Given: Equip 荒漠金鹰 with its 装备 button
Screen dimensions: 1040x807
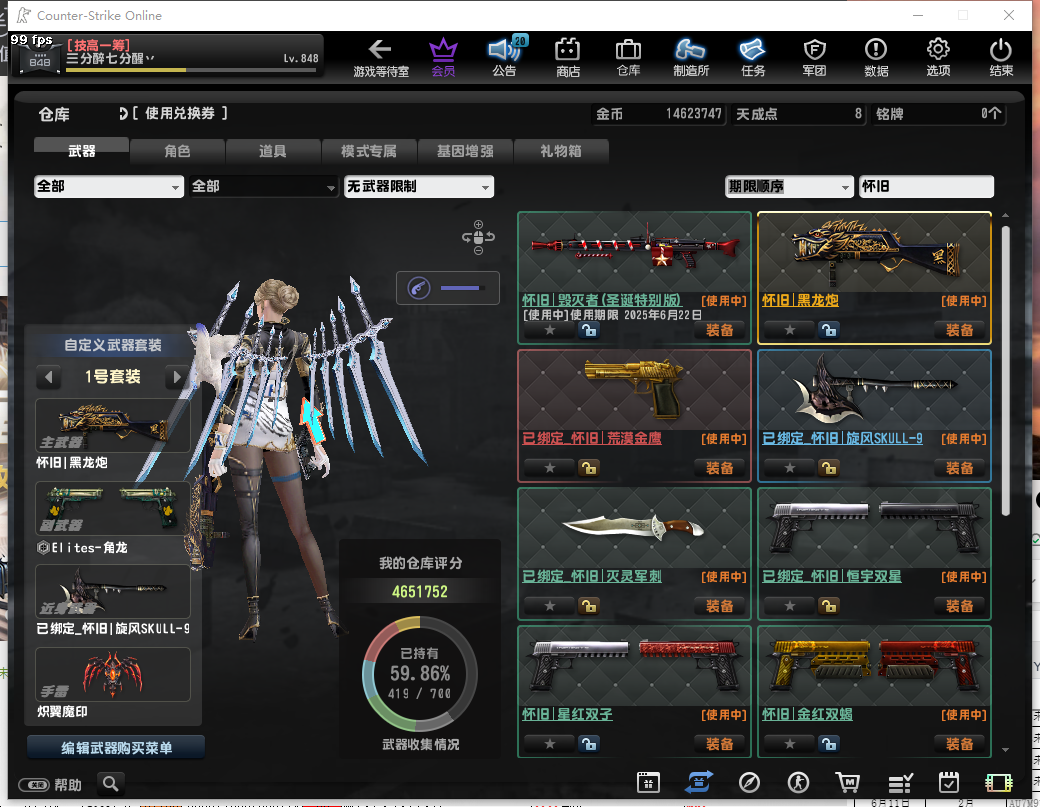Looking at the screenshot, I should (x=720, y=468).
